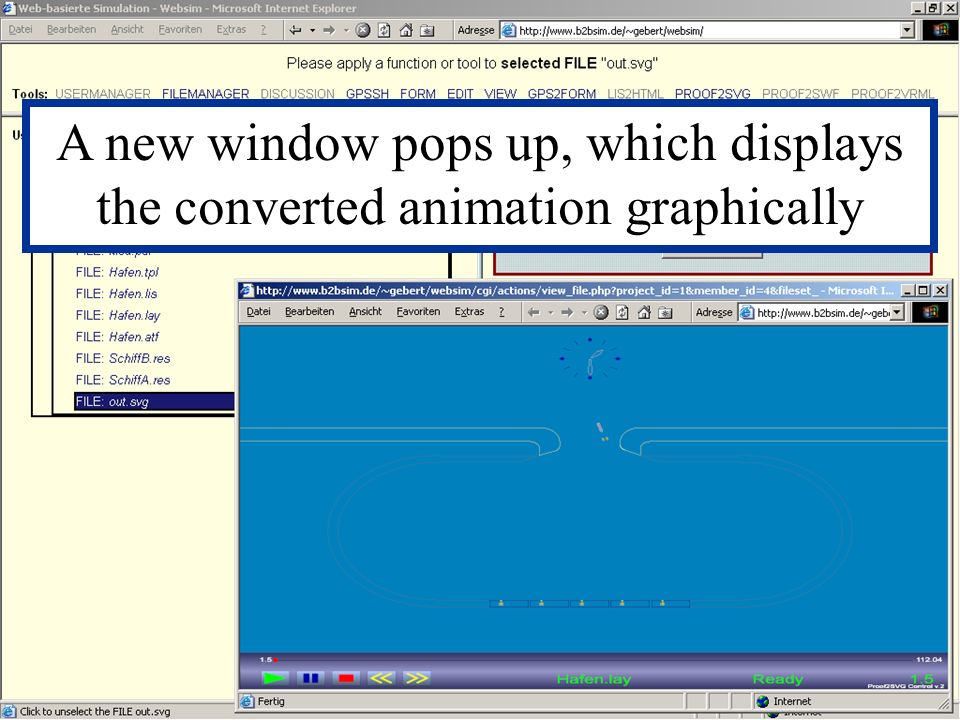
Task: Open Extras menu in popup window
Action: click(469, 312)
